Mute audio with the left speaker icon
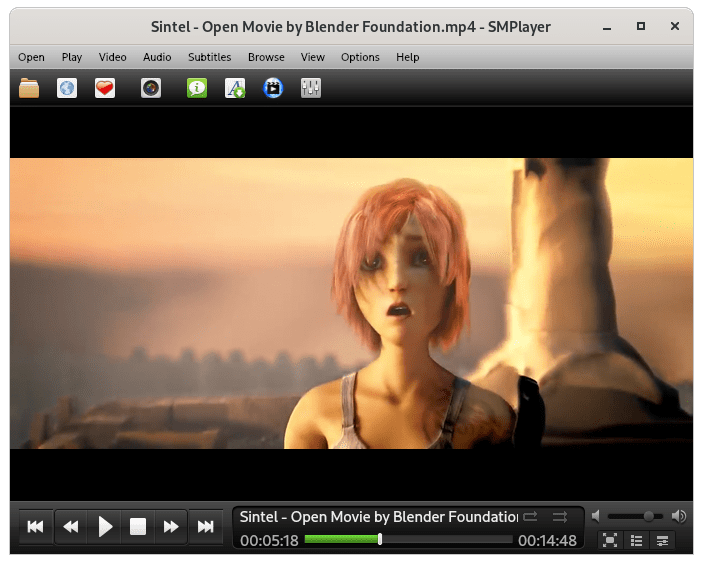This screenshot has height=564, width=703. click(596, 516)
